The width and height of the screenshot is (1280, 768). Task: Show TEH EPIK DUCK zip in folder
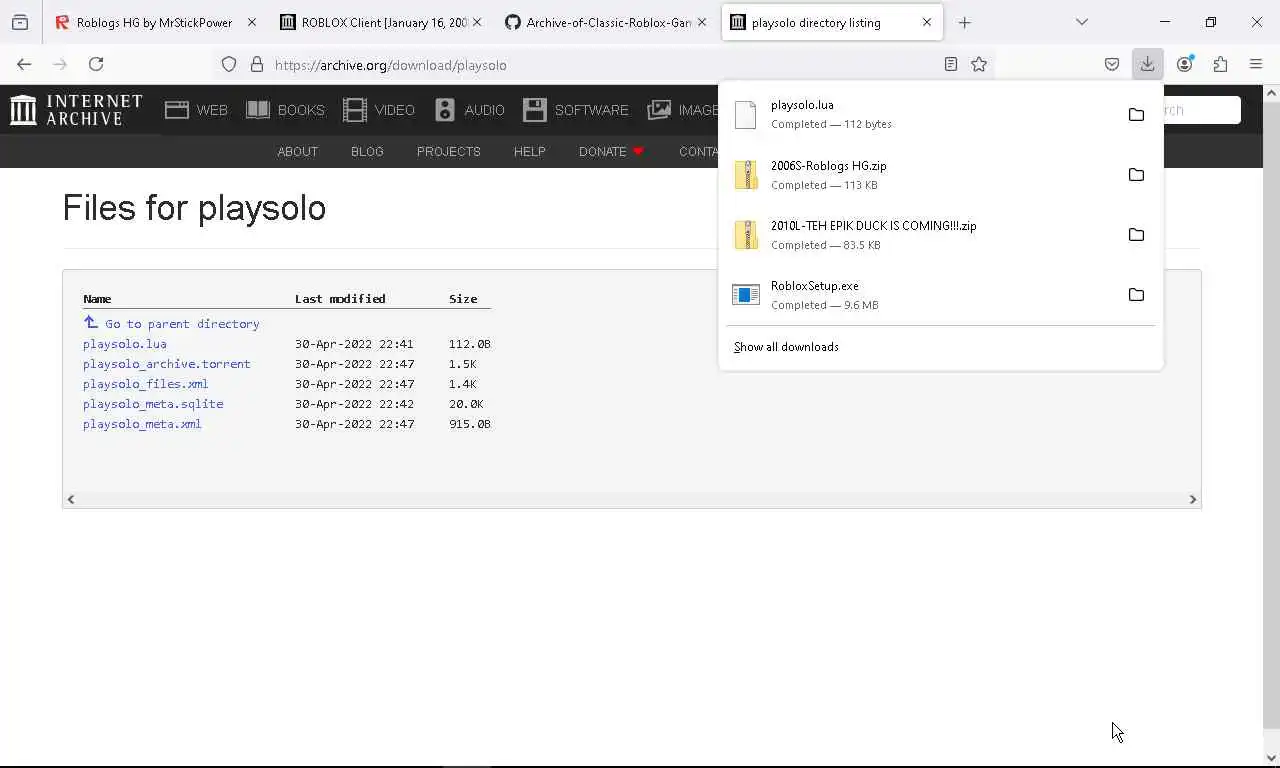(1136, 235)
